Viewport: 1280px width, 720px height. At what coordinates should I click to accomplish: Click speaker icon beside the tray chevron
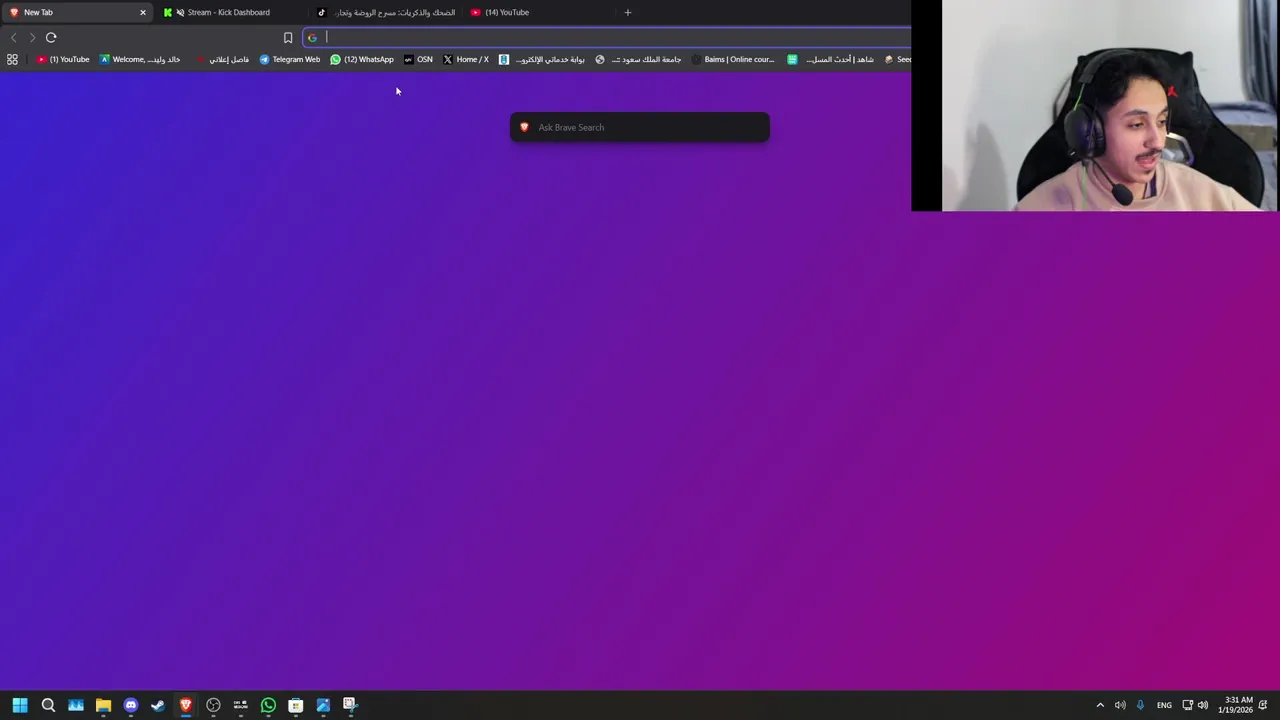pos(1120,705)
